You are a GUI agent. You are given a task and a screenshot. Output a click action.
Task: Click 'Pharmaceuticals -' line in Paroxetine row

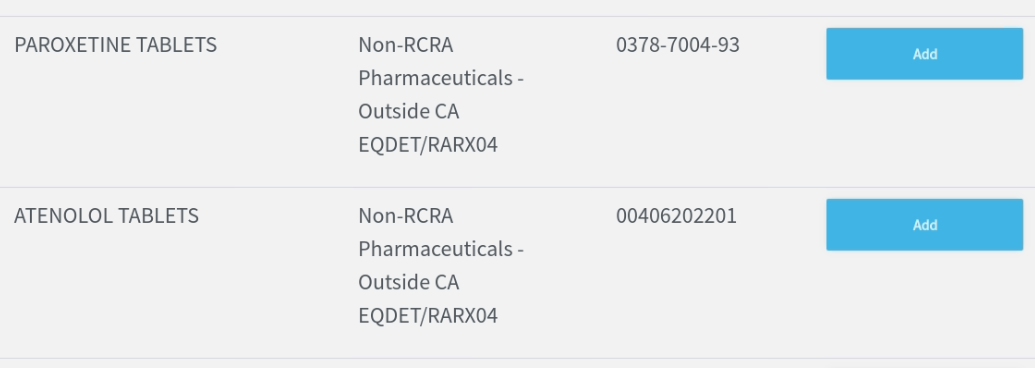(441, 78)
